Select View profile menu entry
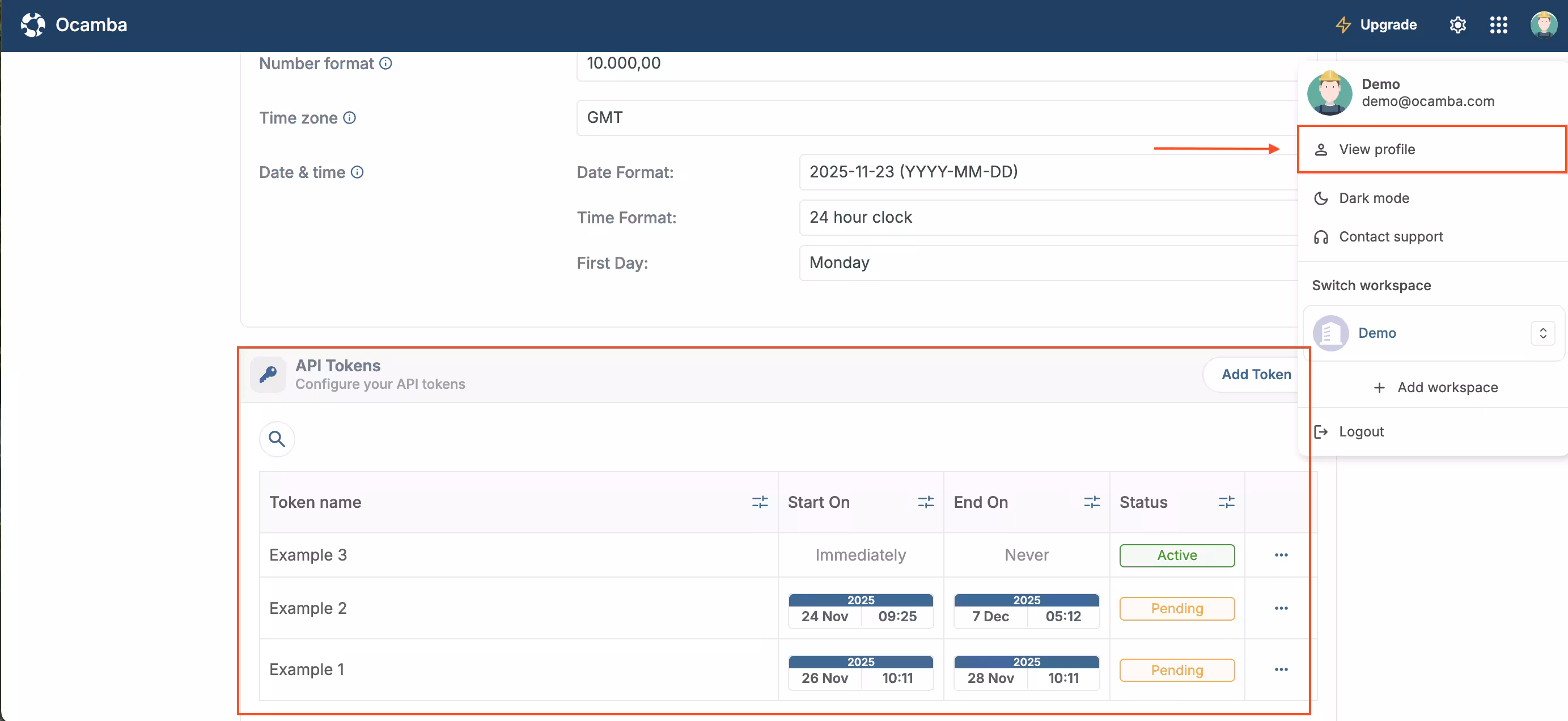Screen dimensions: 1568x721 click(x=1376, y=150)
